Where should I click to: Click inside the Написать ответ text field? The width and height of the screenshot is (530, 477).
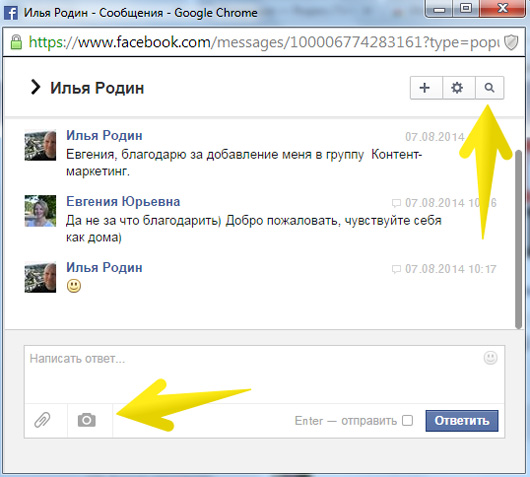[264, 375]
